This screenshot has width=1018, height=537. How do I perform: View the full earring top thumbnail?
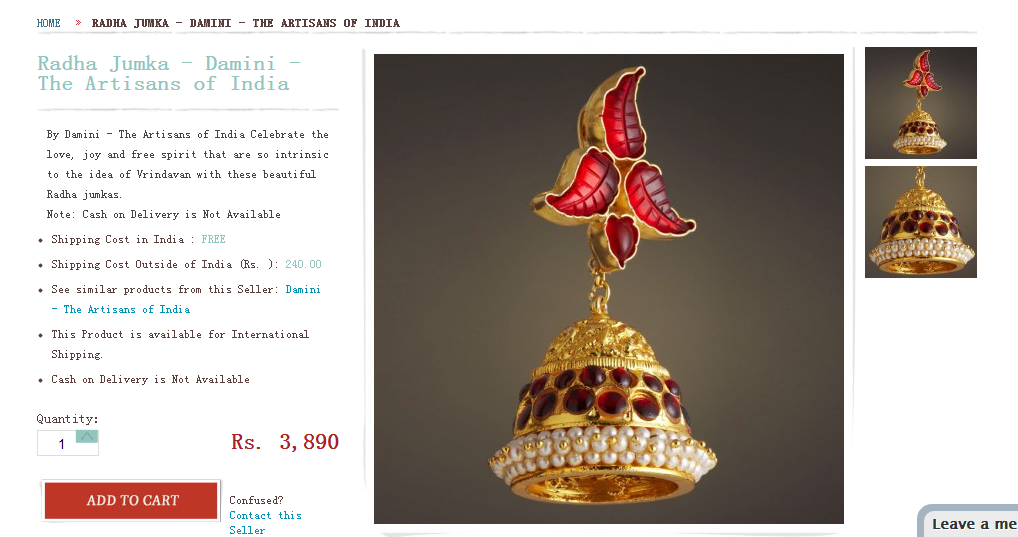point(921,103)
